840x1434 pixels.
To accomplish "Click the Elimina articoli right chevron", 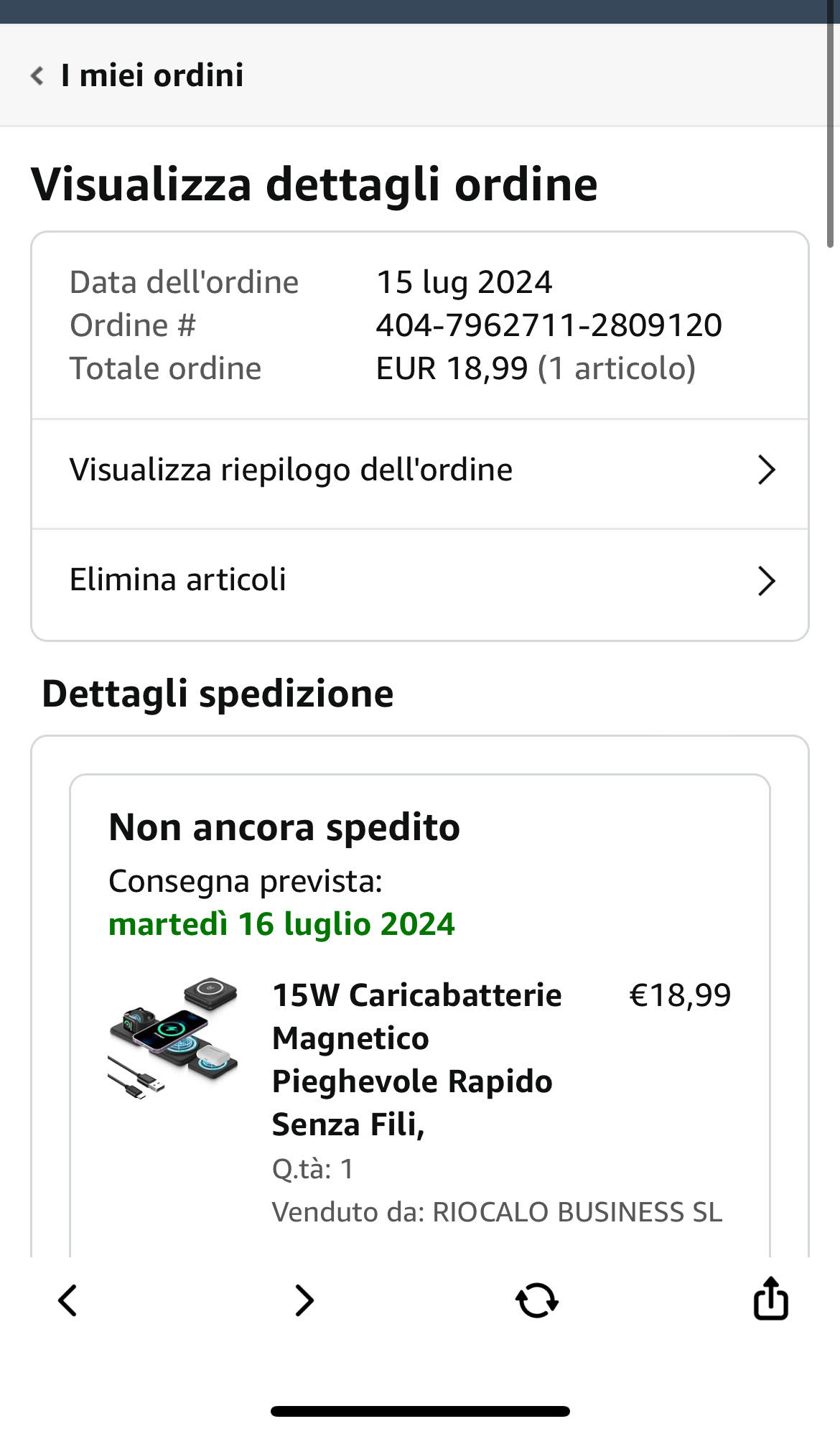I will pyautogui.click(x=766, y=581).
